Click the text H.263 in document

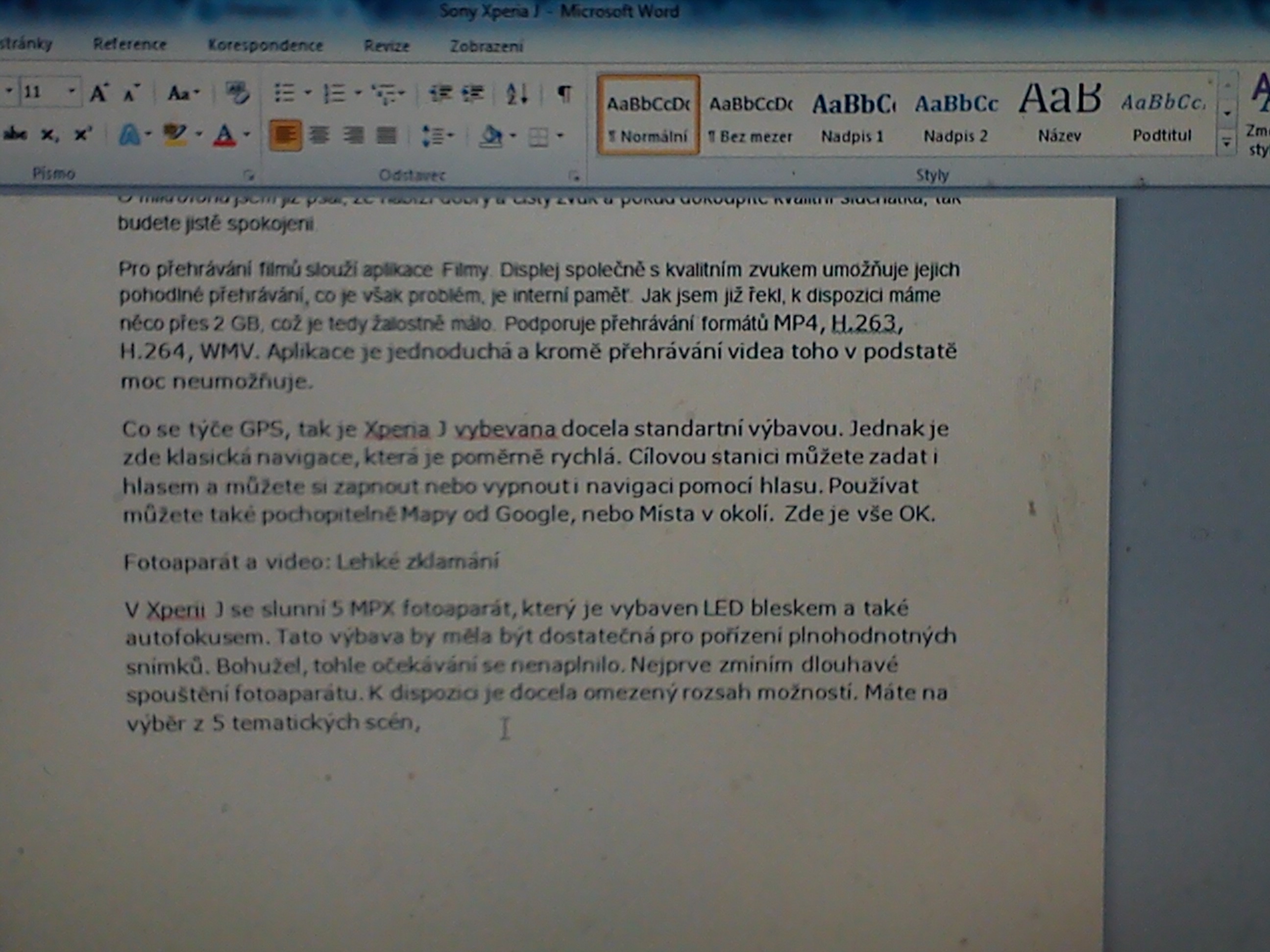coord(864,323)
